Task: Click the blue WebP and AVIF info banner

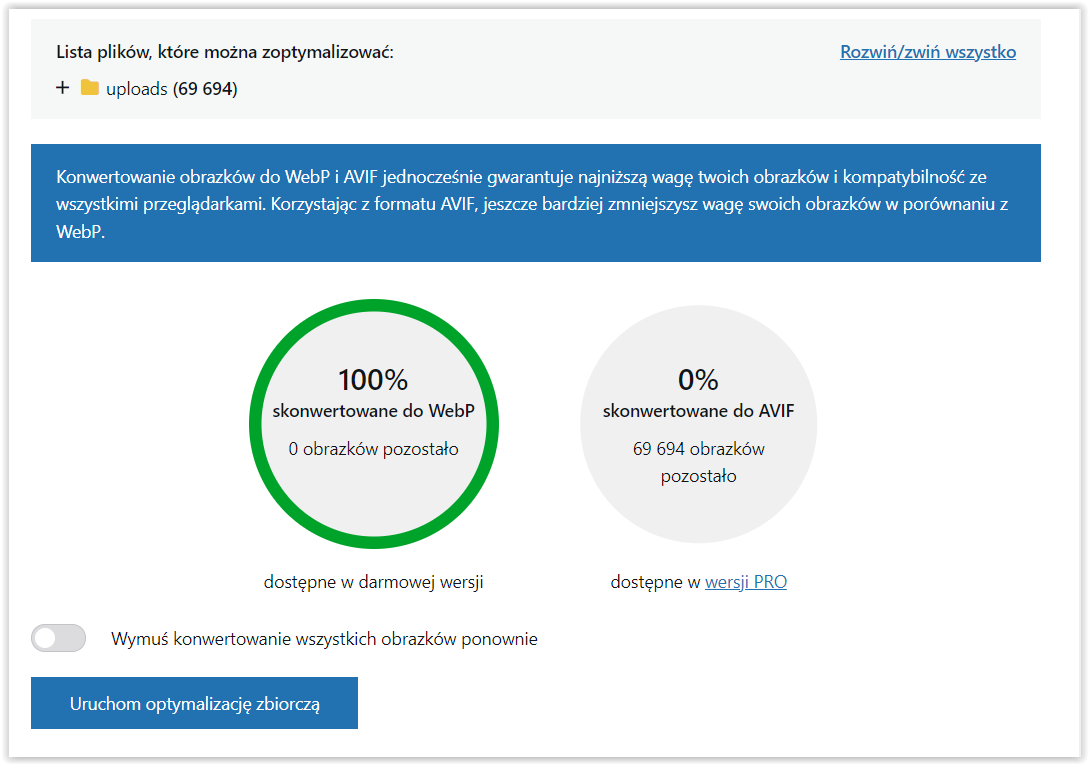Action: [x=535, y=203]
